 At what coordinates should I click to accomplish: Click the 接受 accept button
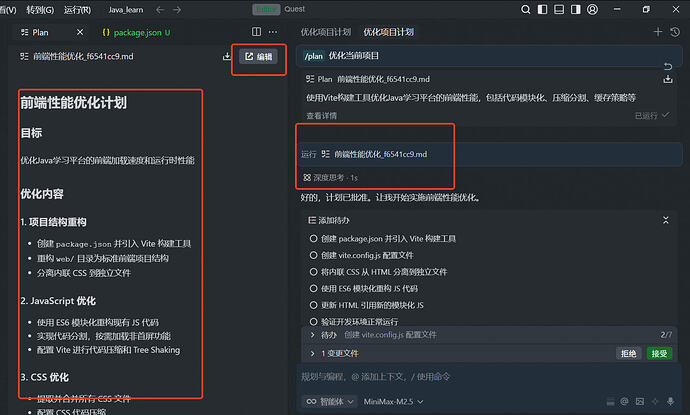point(659,353)
